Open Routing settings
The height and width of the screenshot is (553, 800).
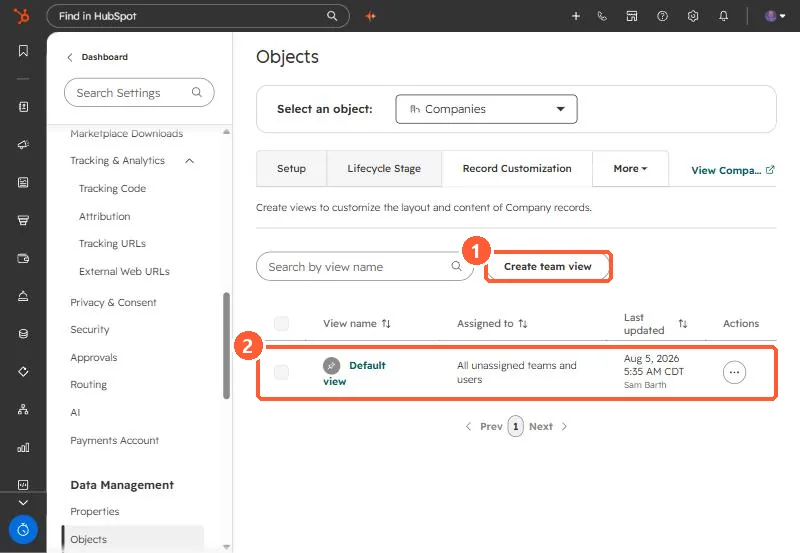click(88, 385)
